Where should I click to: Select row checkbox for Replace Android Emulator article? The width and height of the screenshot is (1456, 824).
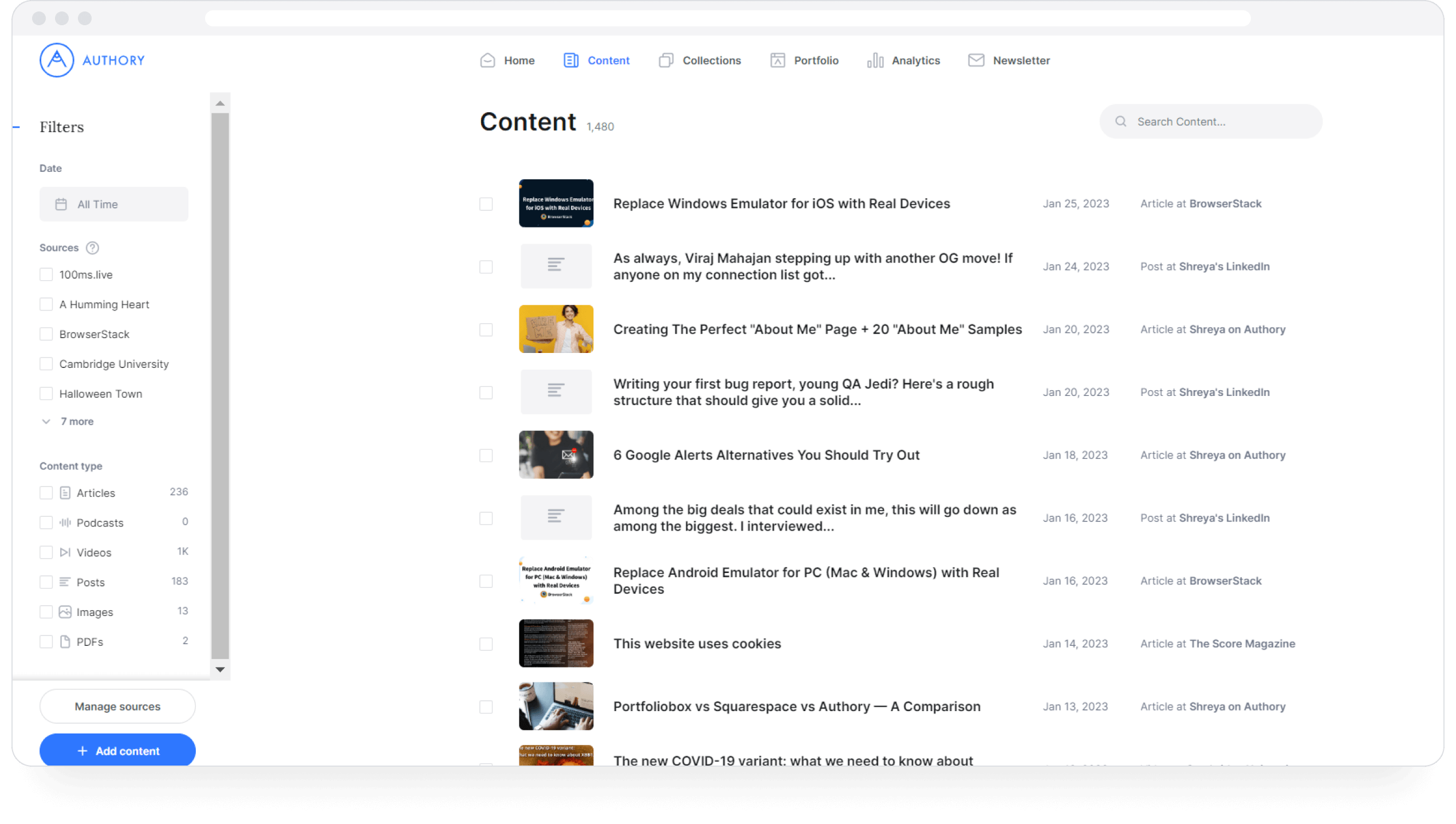pos(486,581)
